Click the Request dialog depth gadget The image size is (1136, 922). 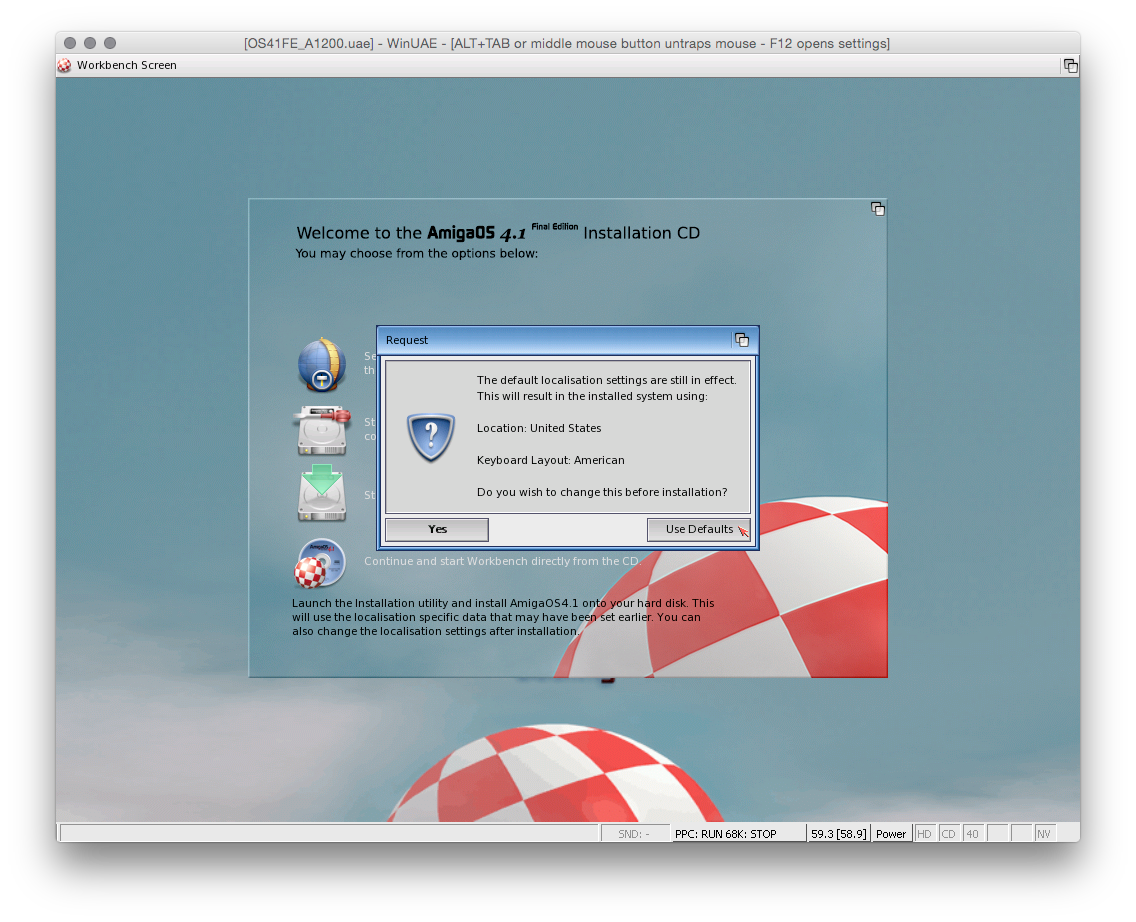[x=742, y=340]
